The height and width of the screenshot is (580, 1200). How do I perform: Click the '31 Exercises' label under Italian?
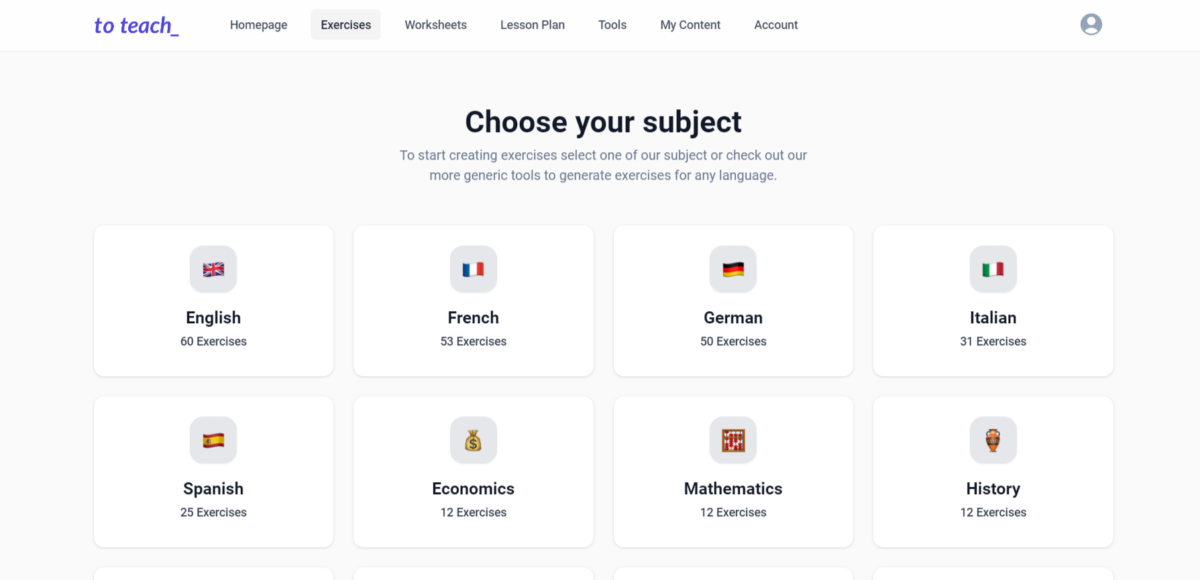[x=993, y=341]
